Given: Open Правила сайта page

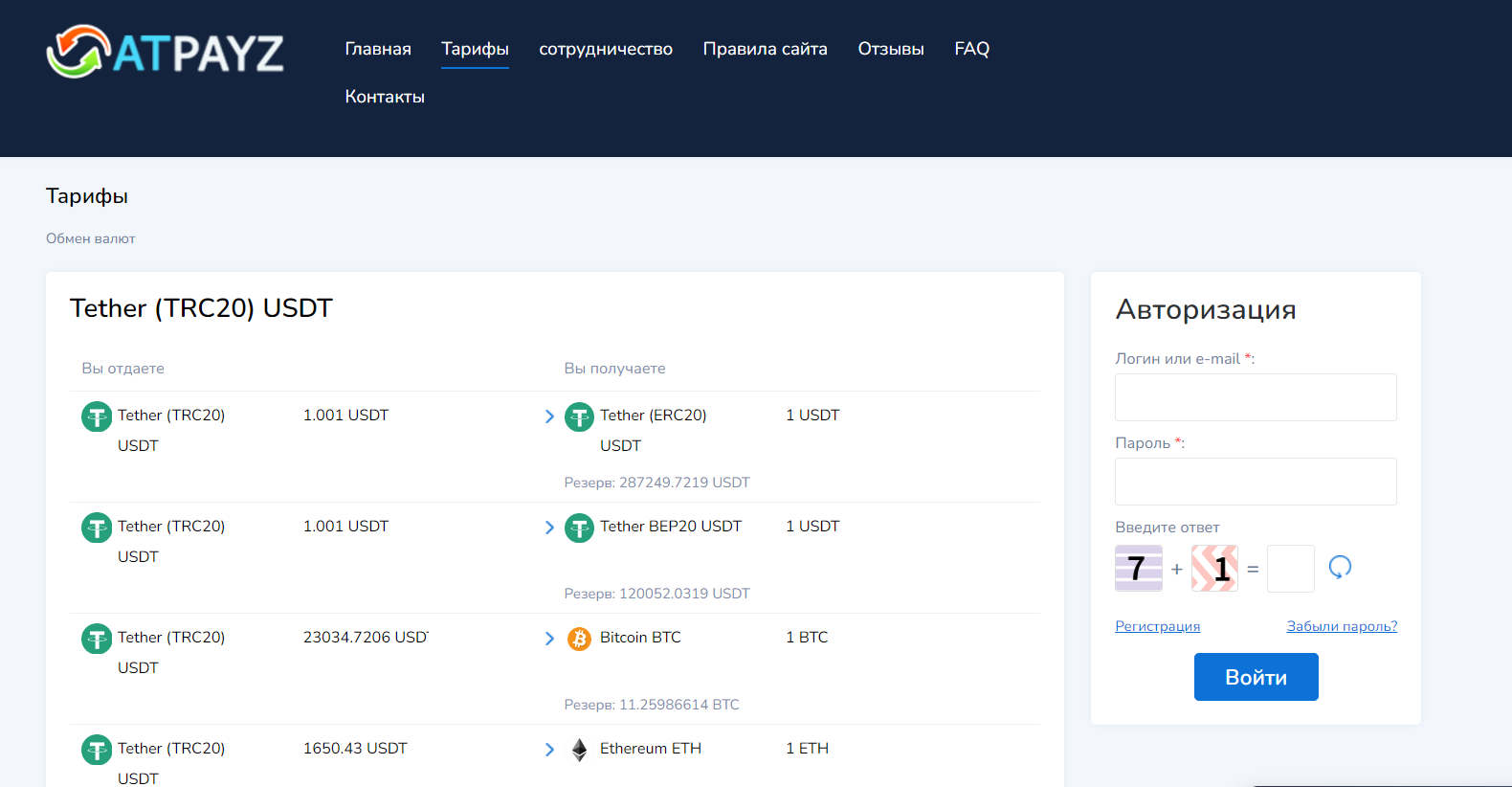Looking at the screenshot, I should pos(765,49).
